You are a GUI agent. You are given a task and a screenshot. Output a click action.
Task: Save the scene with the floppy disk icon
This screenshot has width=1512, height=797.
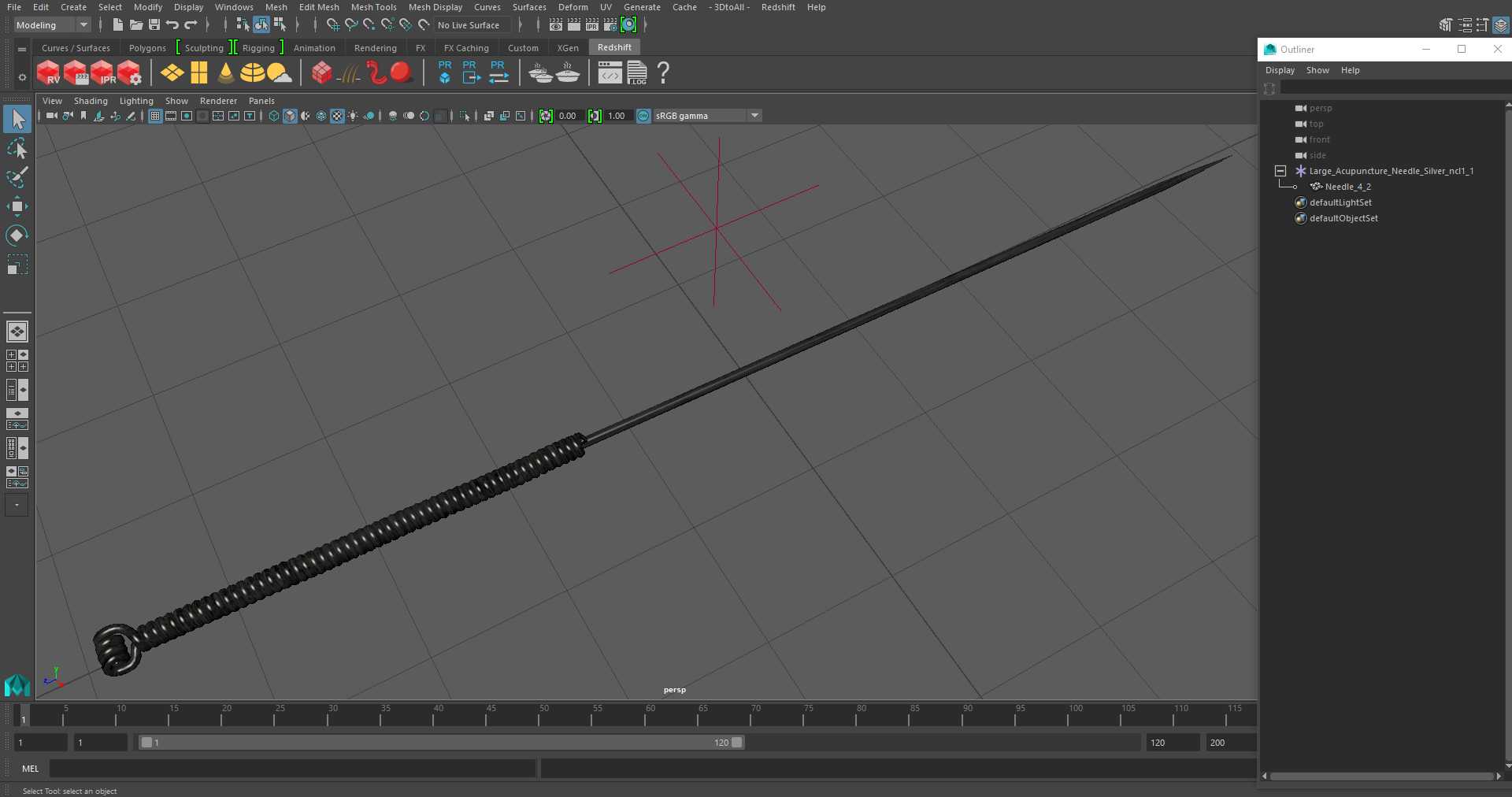154,25
